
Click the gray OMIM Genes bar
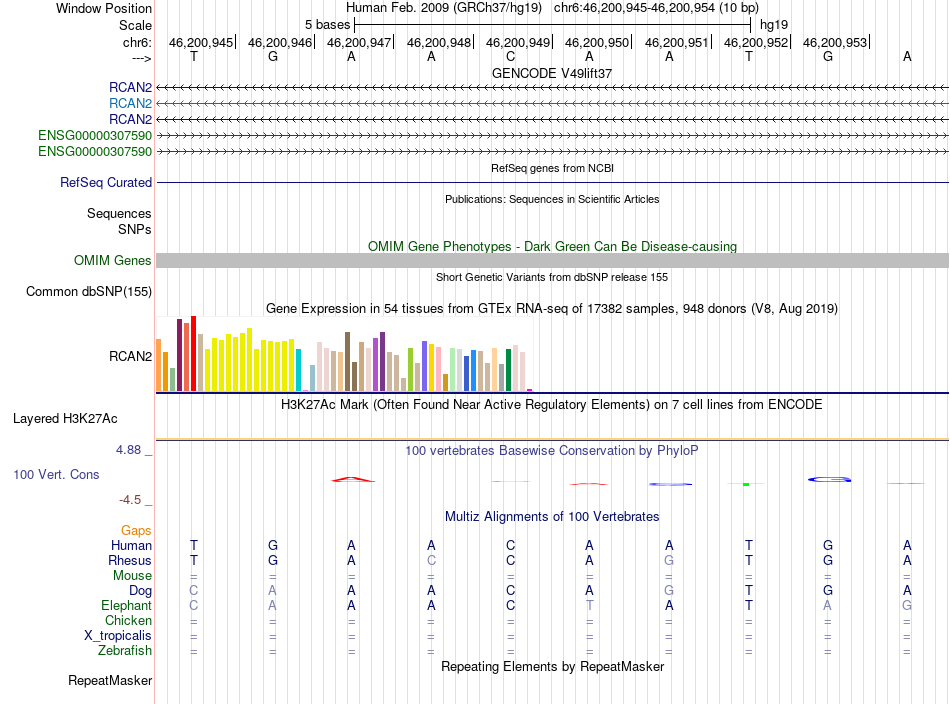coord(552,261)
